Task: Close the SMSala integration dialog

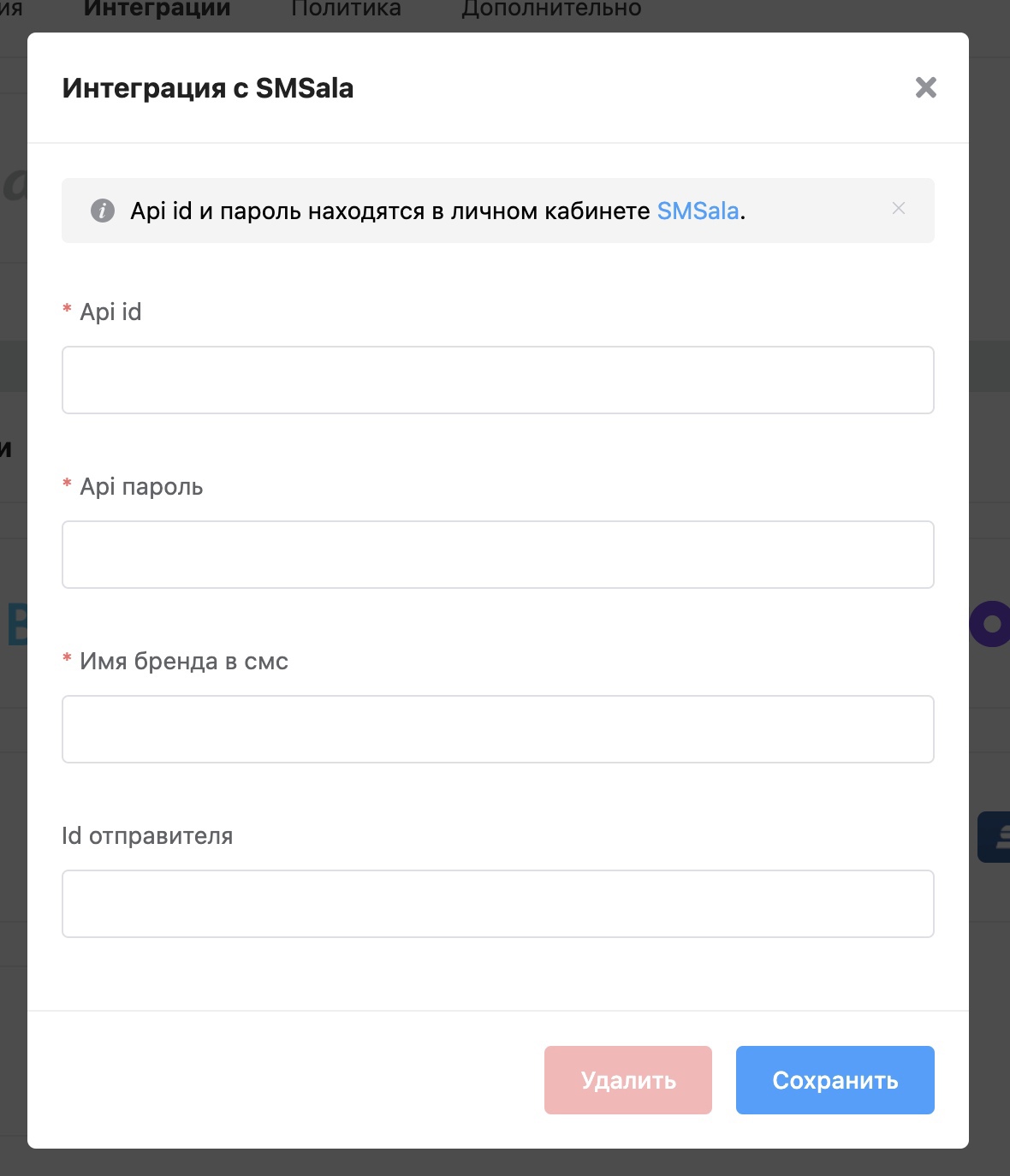Action: tap(925, 87)
